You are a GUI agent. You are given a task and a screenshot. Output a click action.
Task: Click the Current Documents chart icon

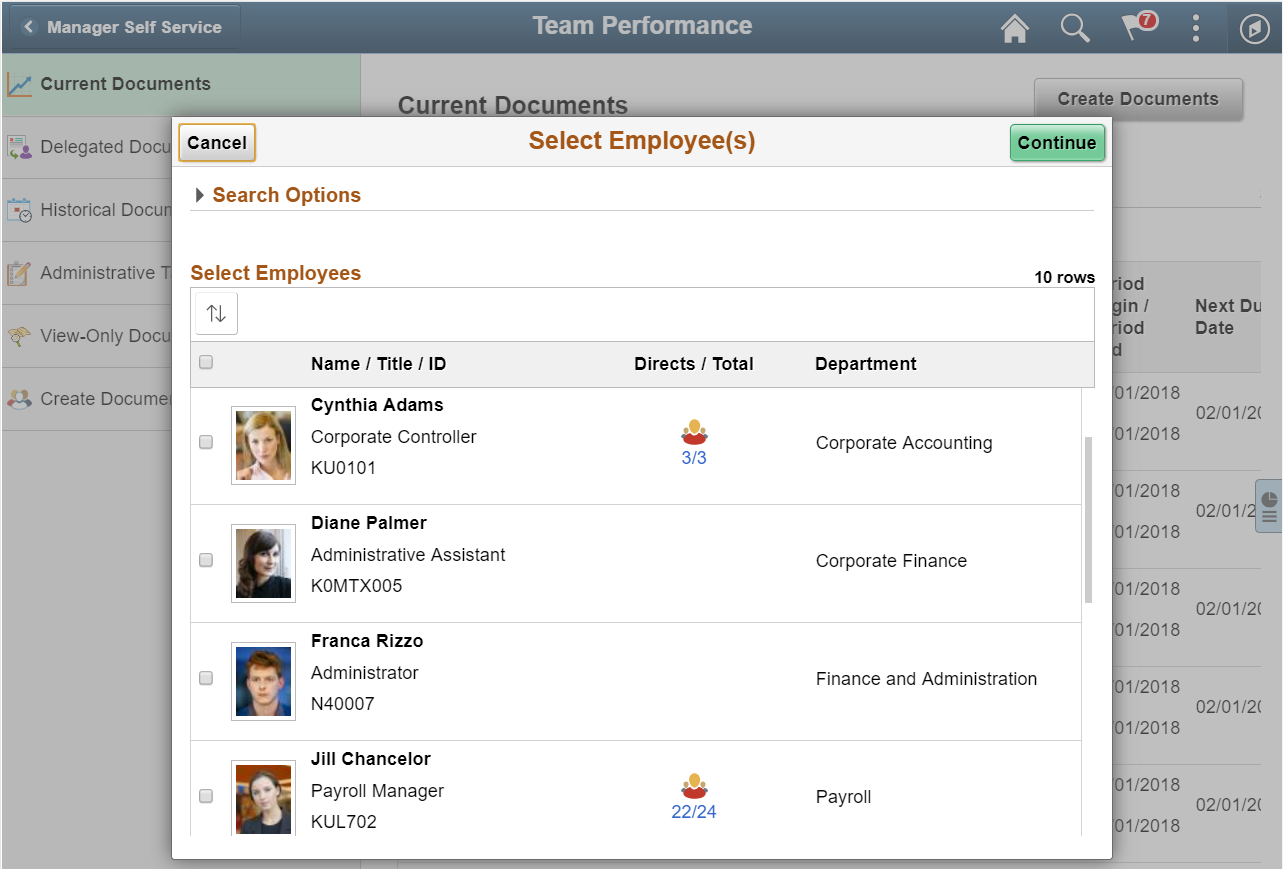(19, 85)
